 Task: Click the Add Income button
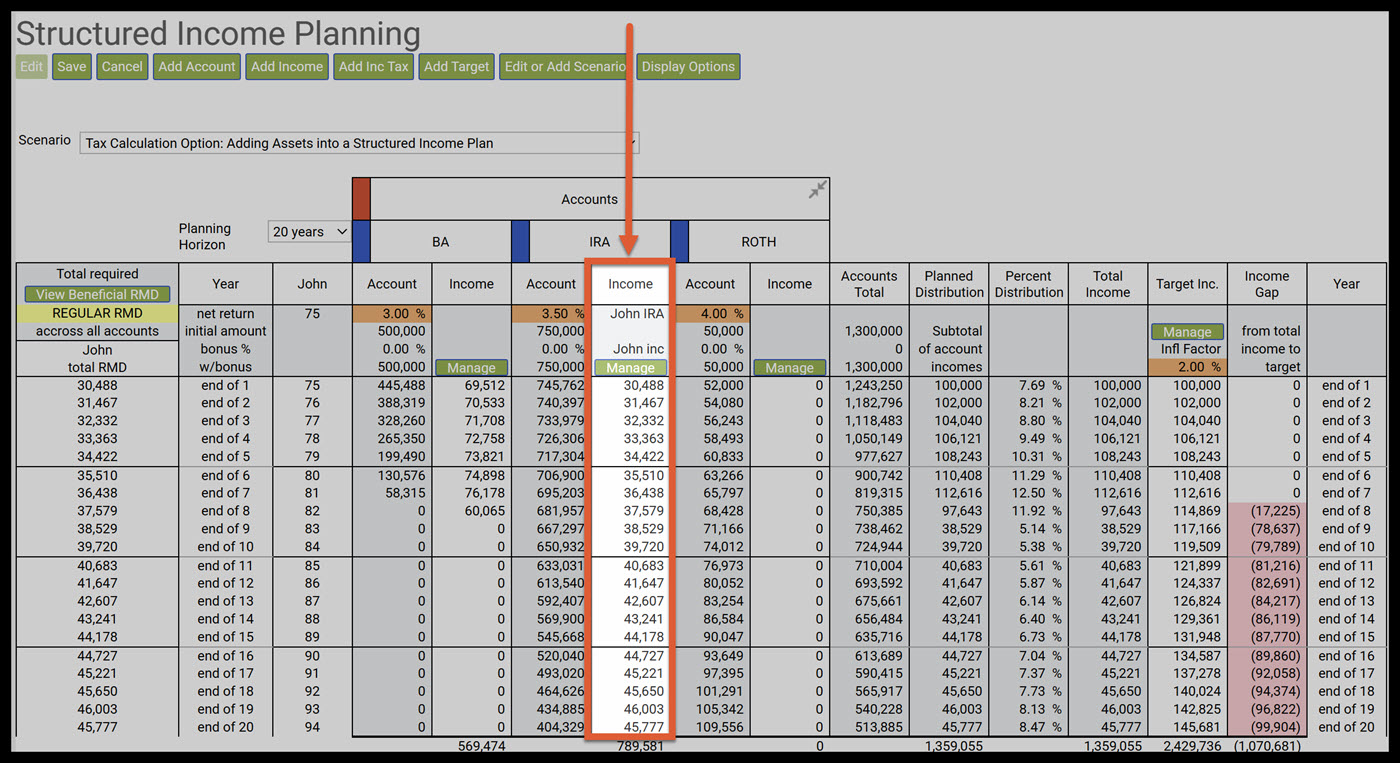coord(287,67)
